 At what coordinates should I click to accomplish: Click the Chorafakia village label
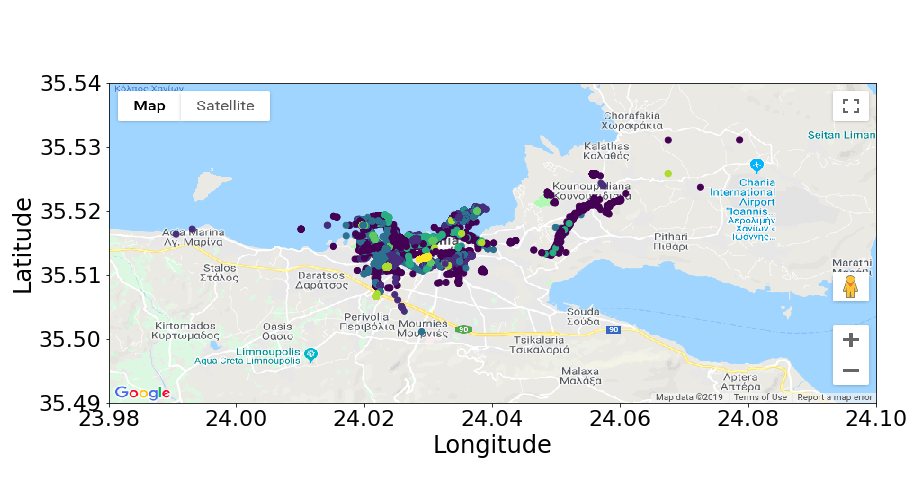pyautogui.click(x=632, y=120)
